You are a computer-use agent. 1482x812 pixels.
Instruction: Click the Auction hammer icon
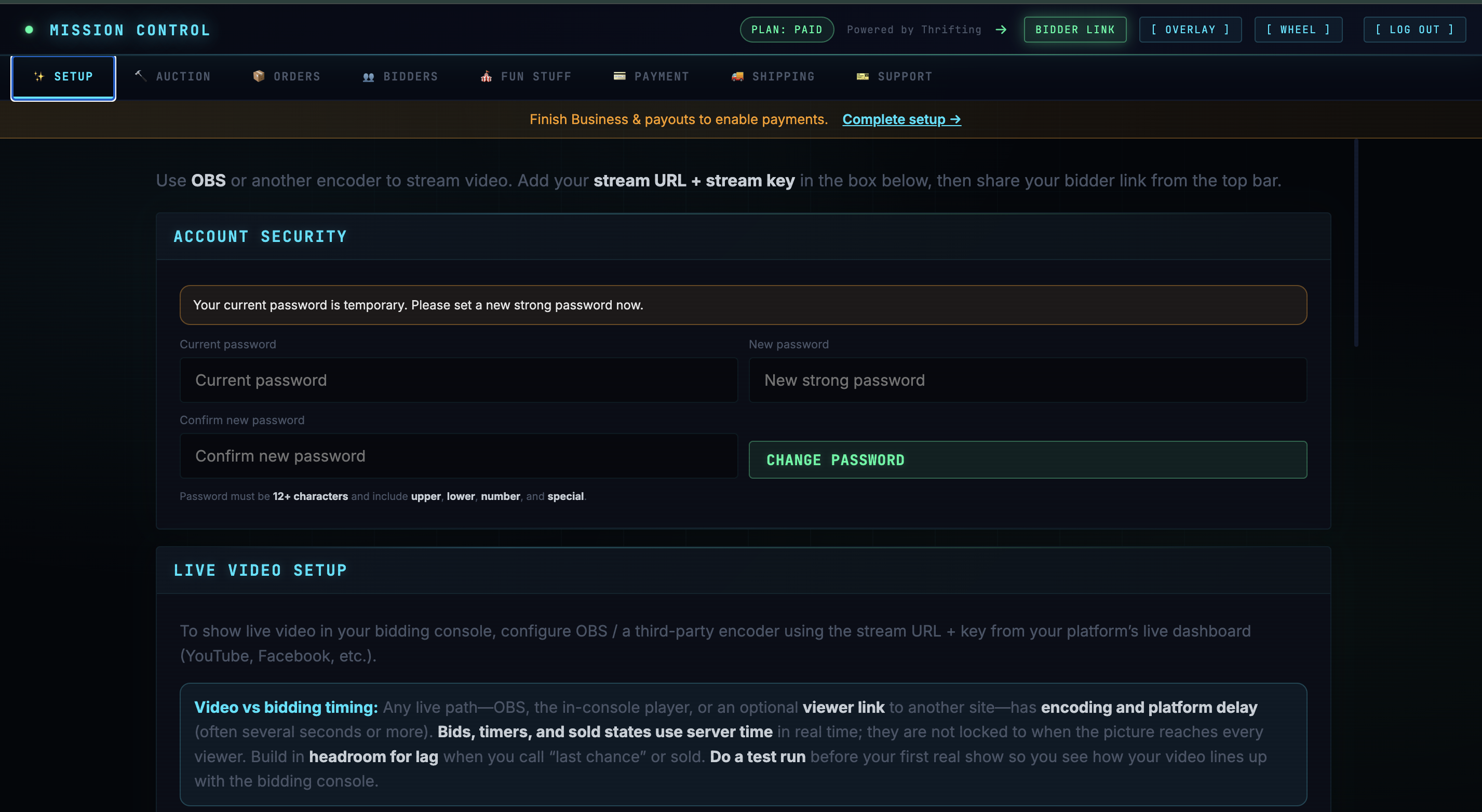(x=140, y=76)
